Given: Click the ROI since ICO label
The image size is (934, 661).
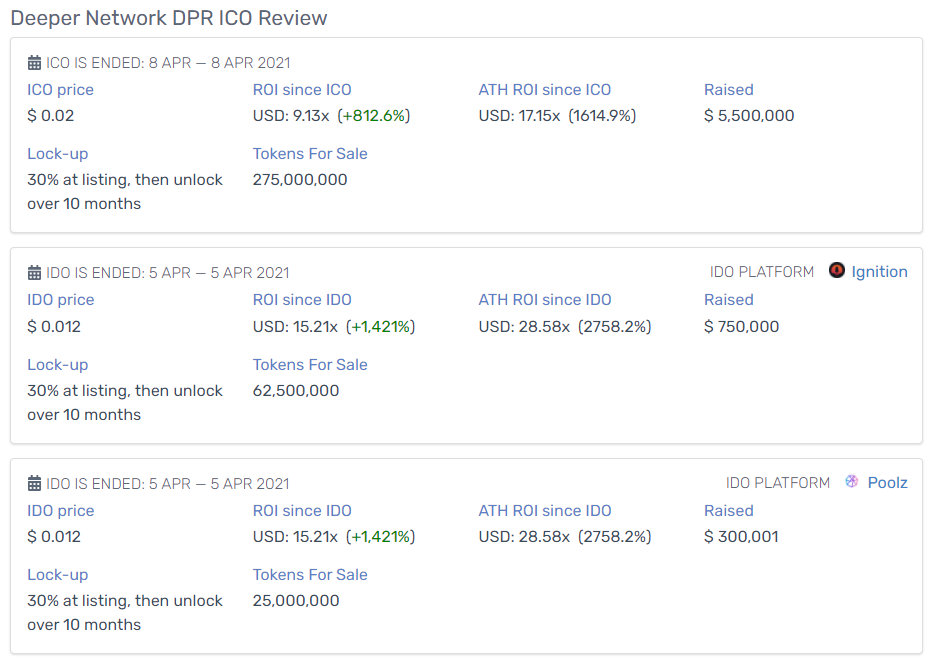Looking at the screenshot, I should pyautogui.click(x=302, y=90).
